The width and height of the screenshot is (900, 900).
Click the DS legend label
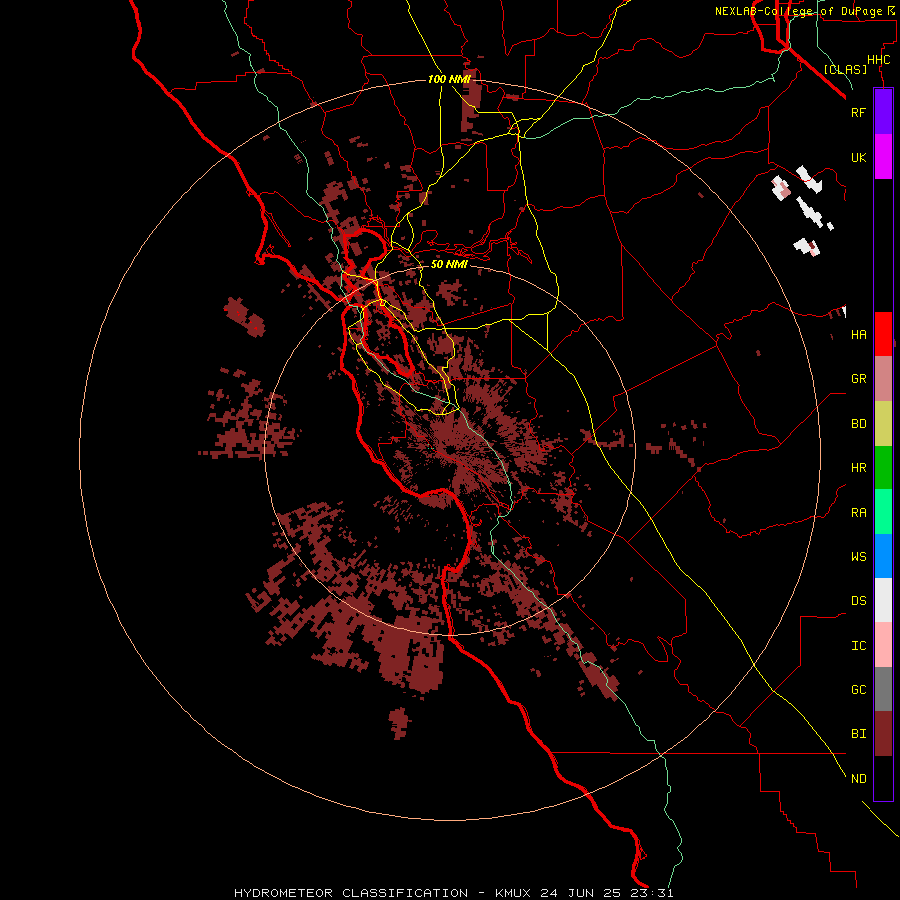coord(858,601)
